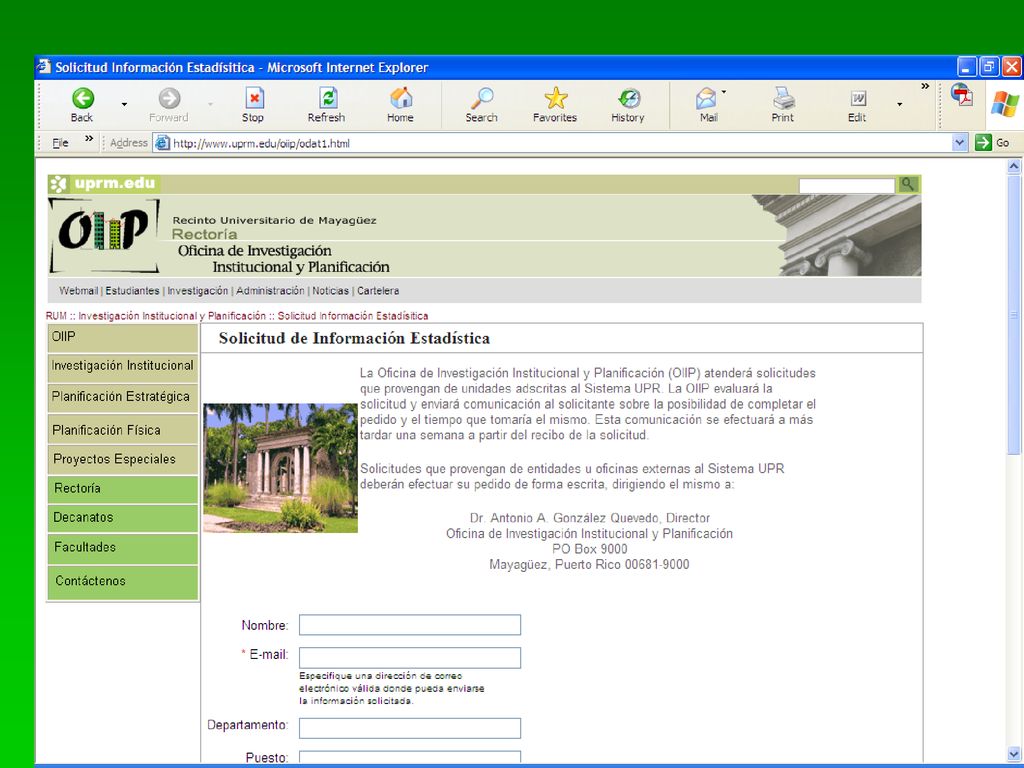The height and width of the screenshot is (768, 1024).
Task: Open the History panel icon
Action: (629, 99)
